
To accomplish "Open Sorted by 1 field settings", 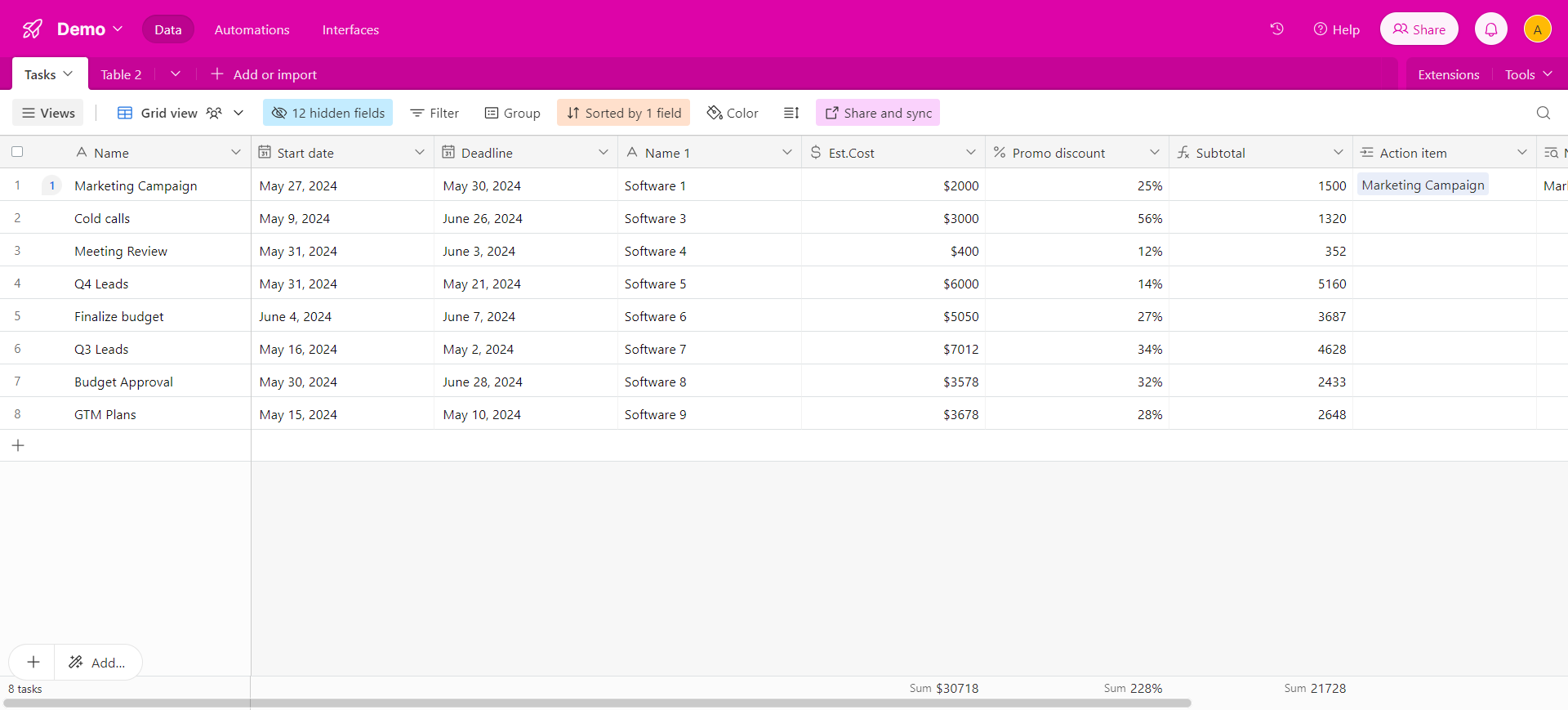I will pyautogui.click(x=624, y=113).
